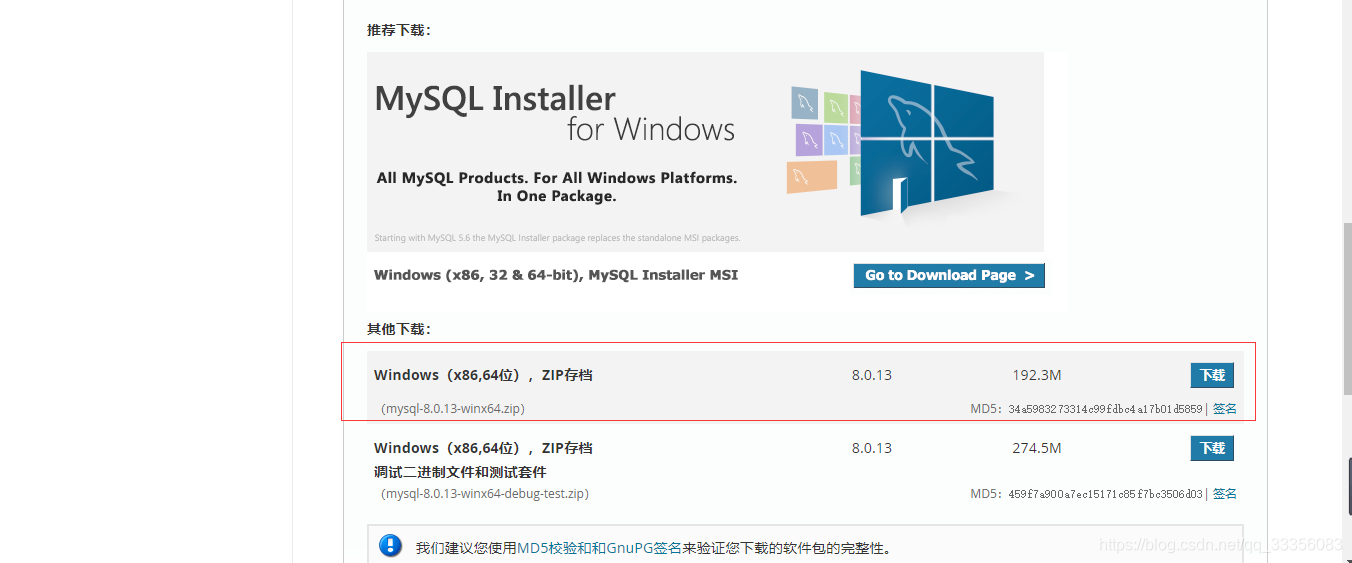Click the 其他下载 heading
Image resolution: width=1352 pixels, height=563 pixels.
pos(399,329)
